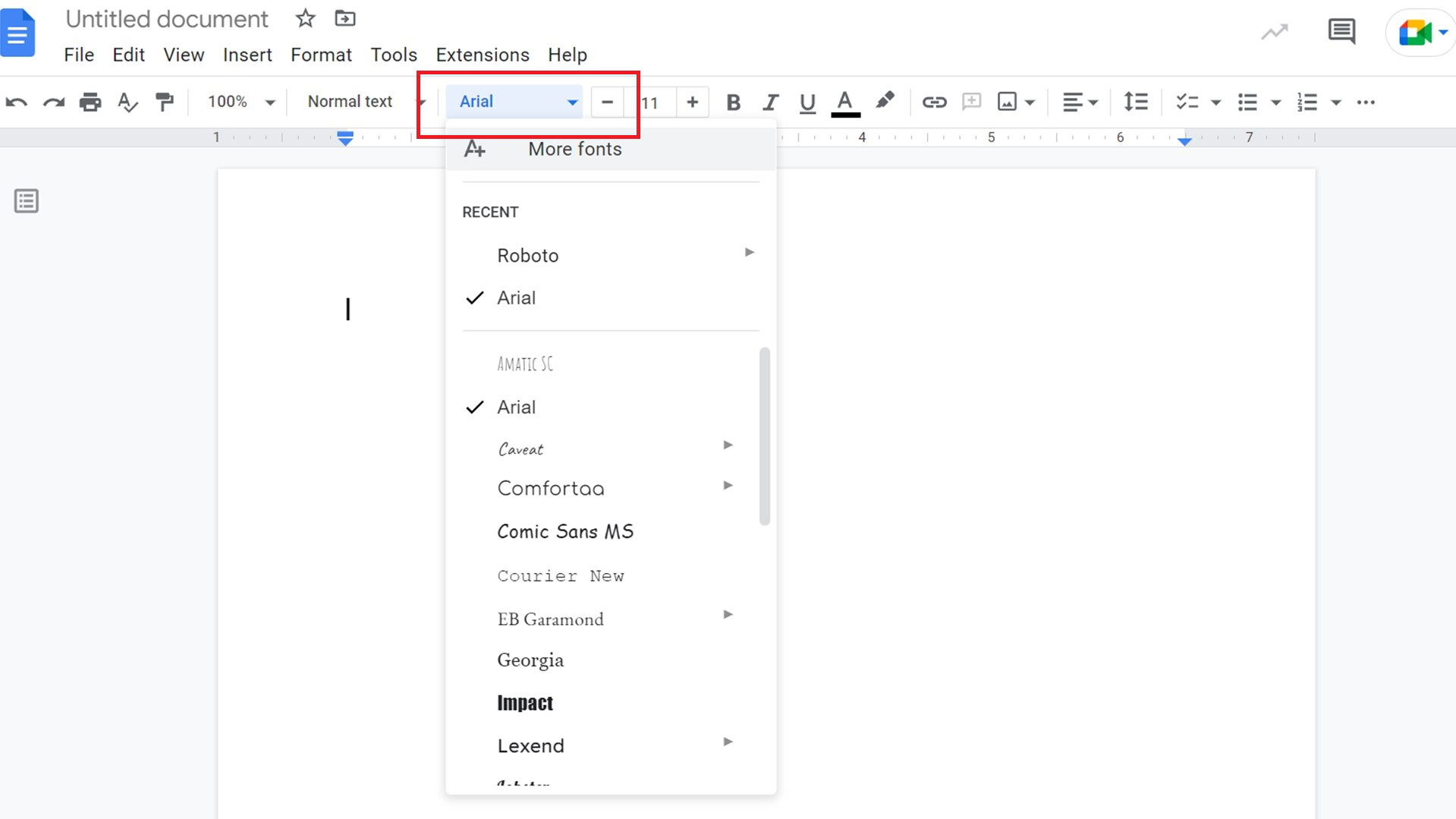The image size is (1456, 819).
Task: Show the document outline icon
Action: 27,201
